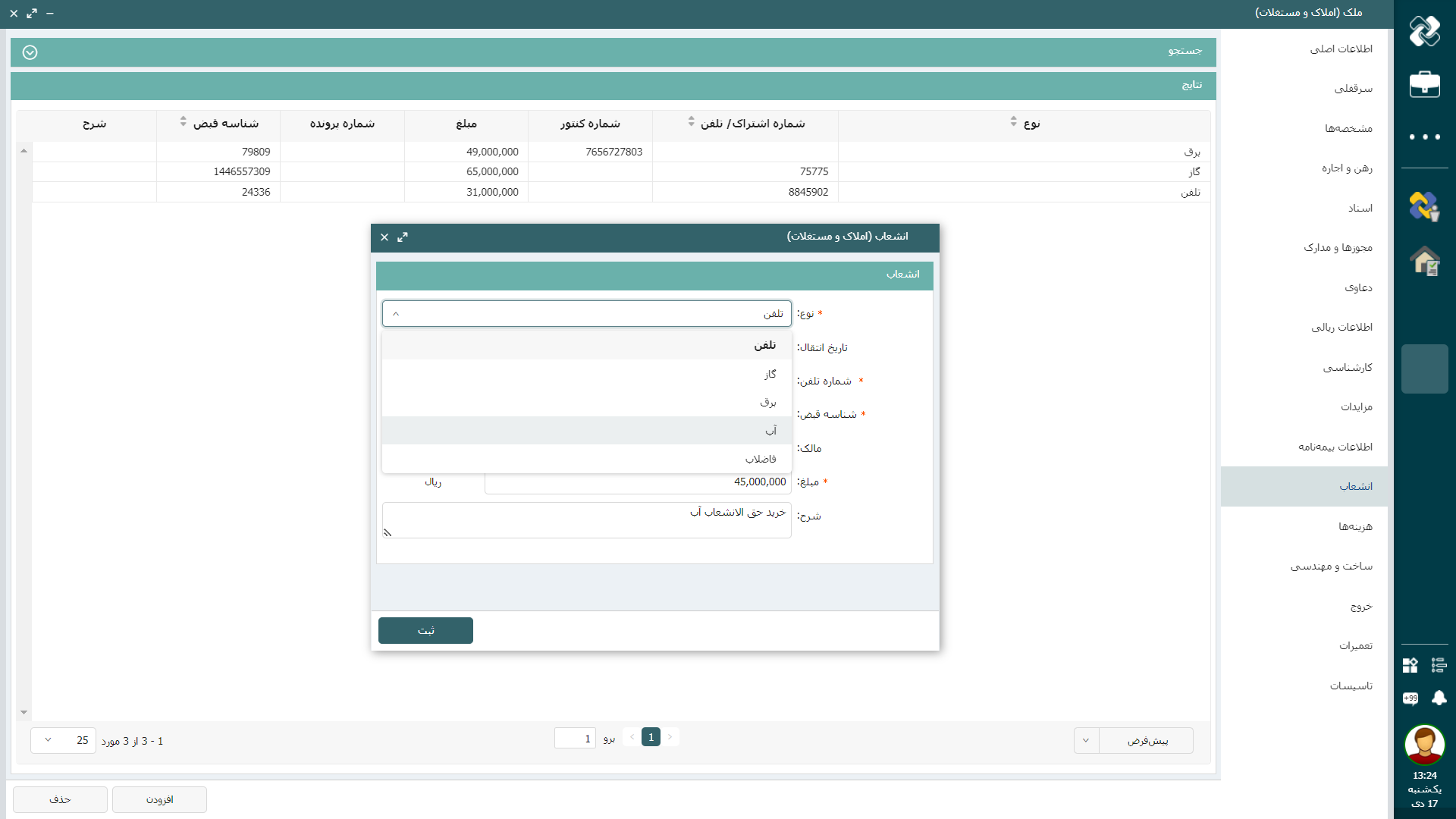Open the notifications bell icon
Screen dimensions: 1456x819
point(1439,698)
